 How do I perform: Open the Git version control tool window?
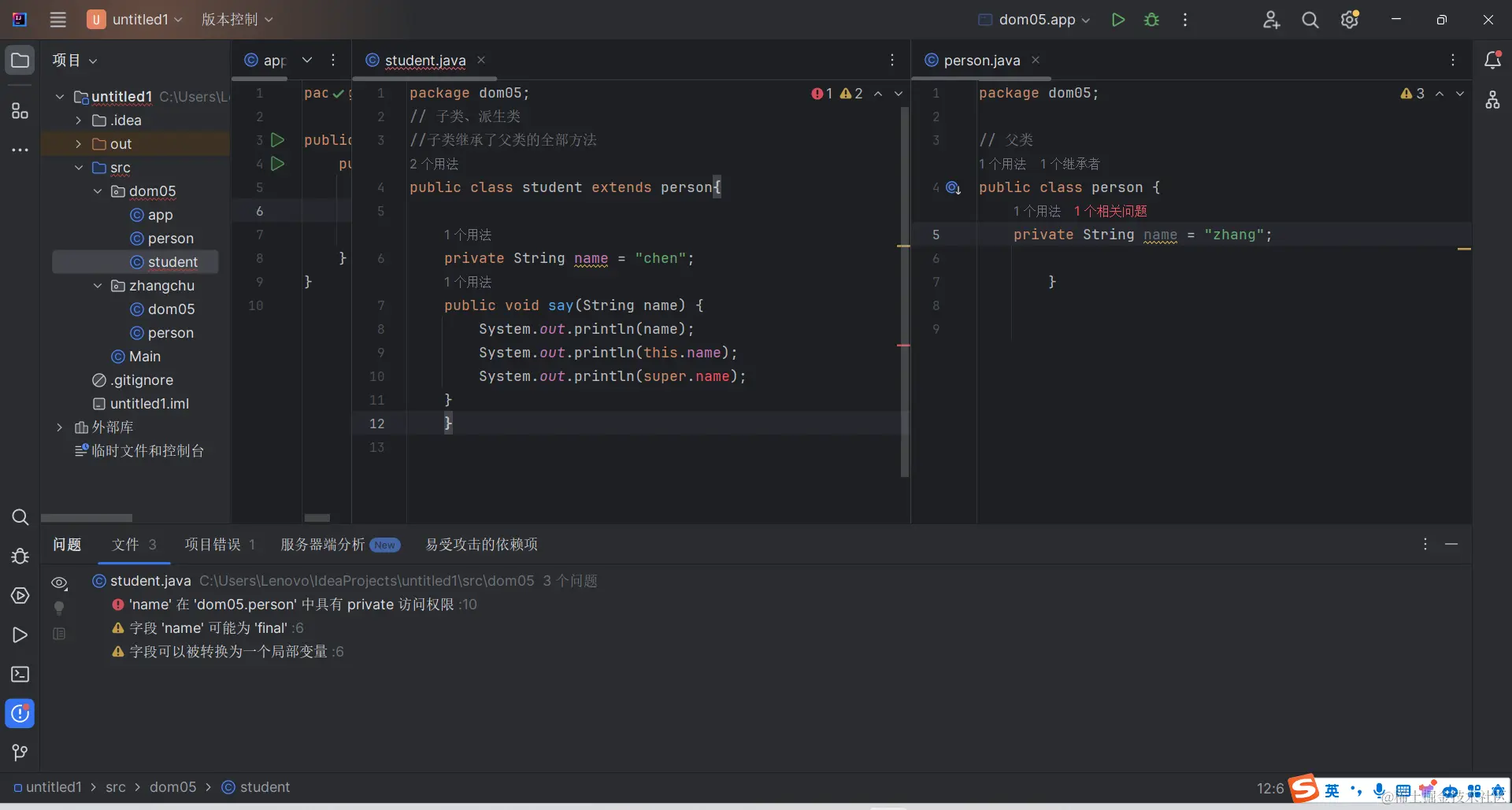coord(20,753)
